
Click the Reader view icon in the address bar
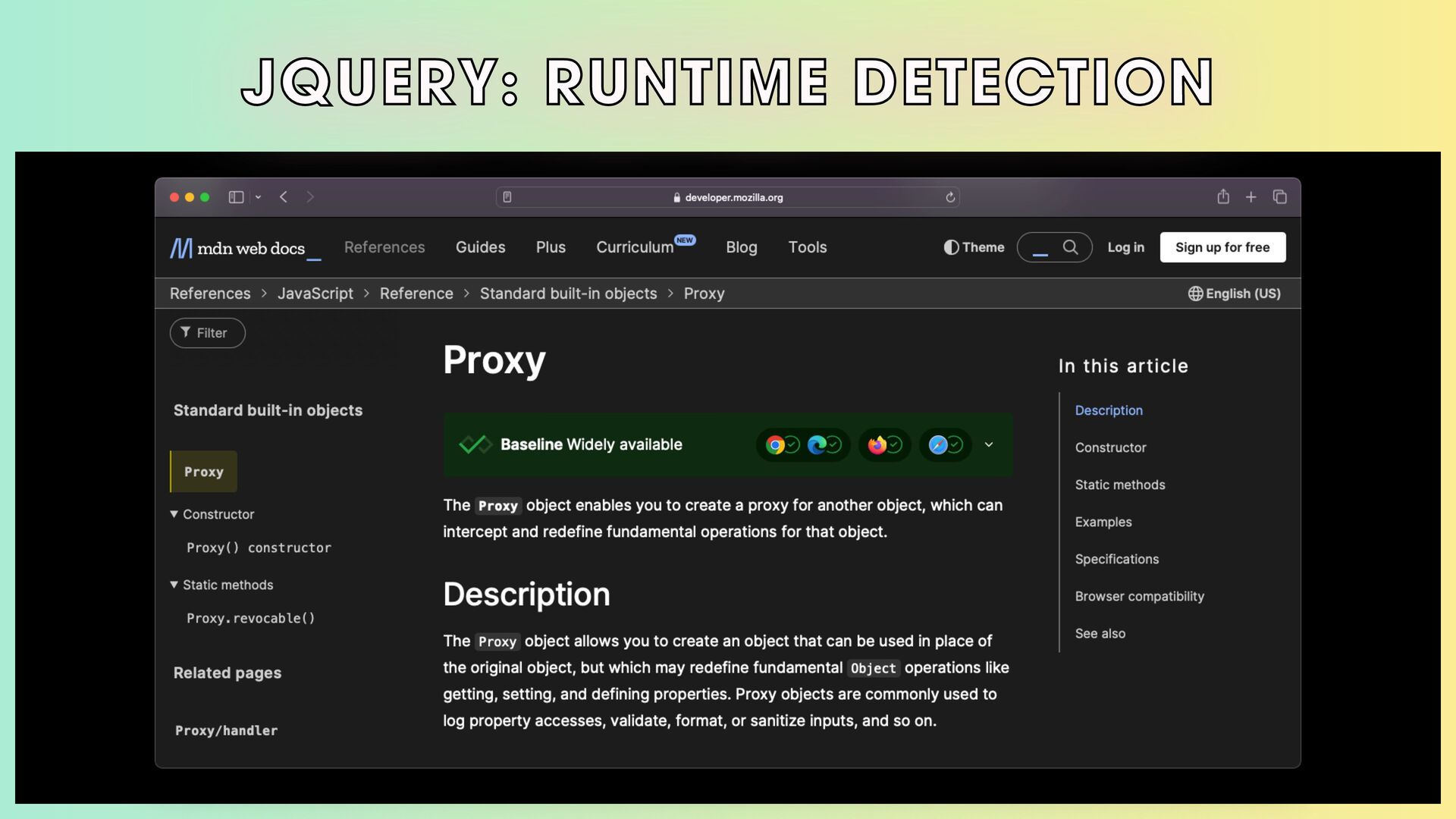[507, 197]
